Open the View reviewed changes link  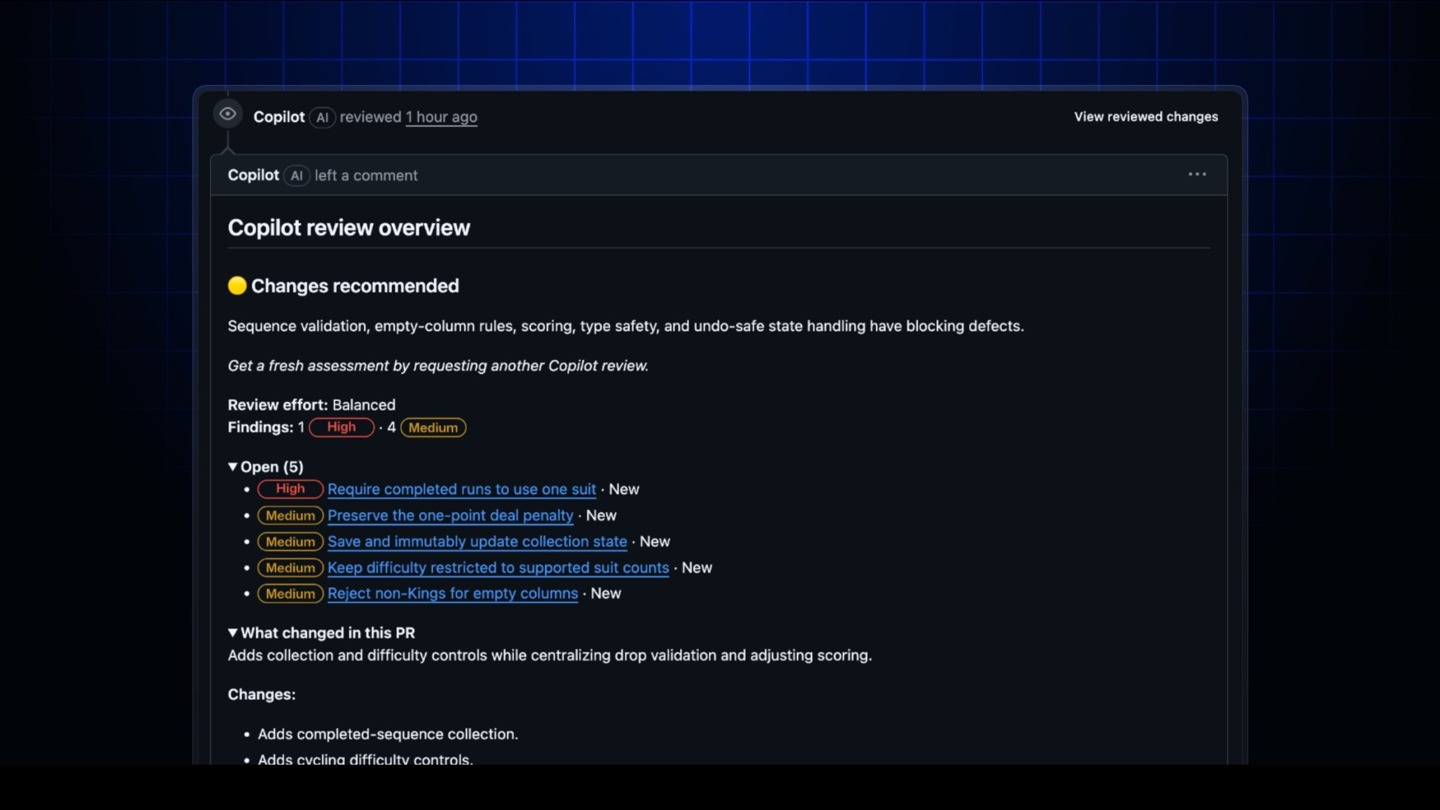(x=1146, y=117)
